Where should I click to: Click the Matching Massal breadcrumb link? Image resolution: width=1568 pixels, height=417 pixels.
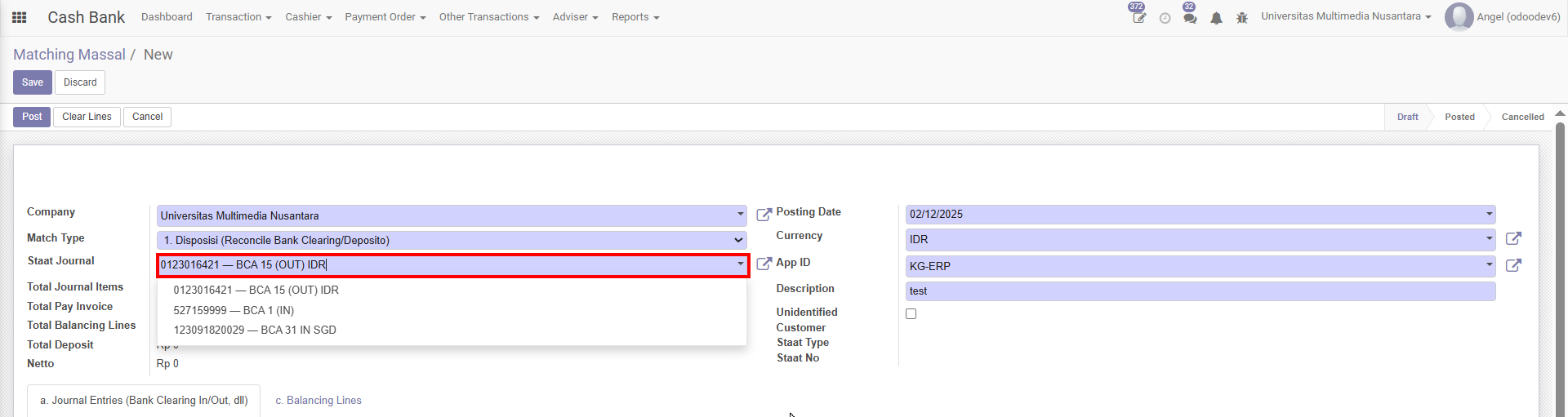[x=69, y=55]
